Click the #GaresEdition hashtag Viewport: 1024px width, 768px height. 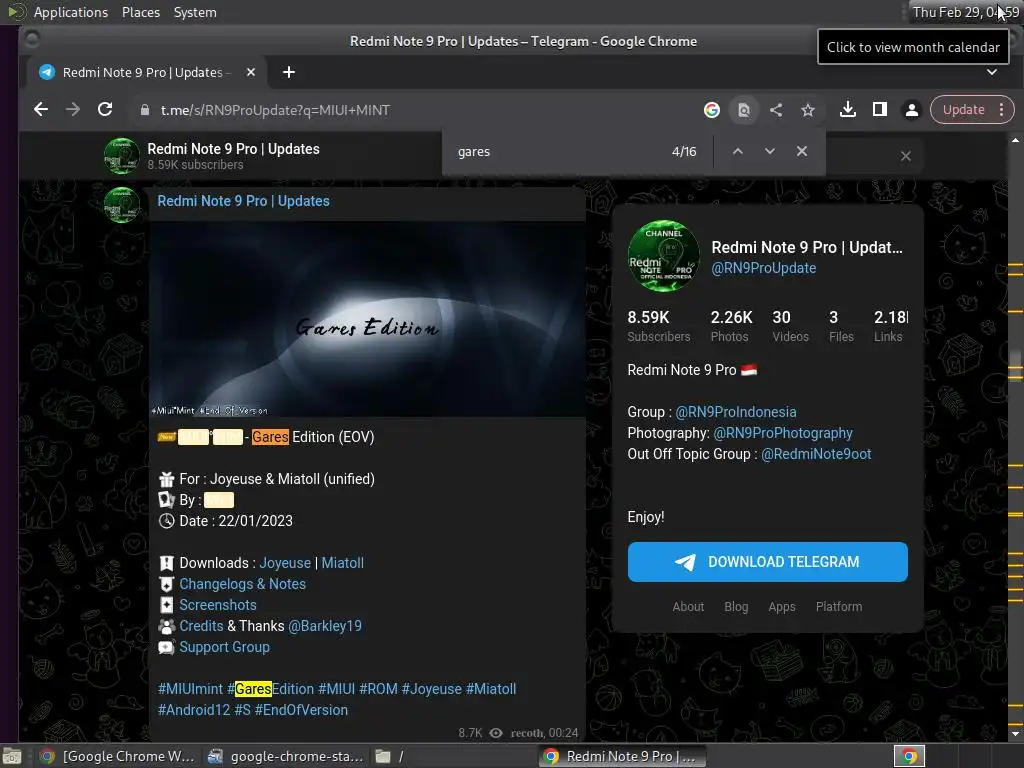click(270, 689)
